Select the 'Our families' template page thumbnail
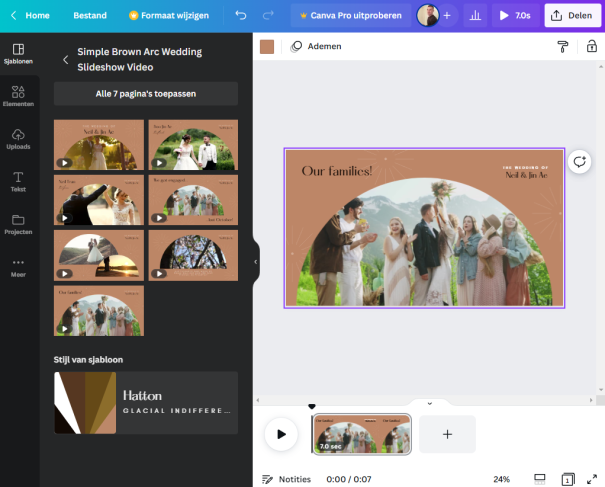Viewport: 605px width, 487px height. [x=99, y=311]
